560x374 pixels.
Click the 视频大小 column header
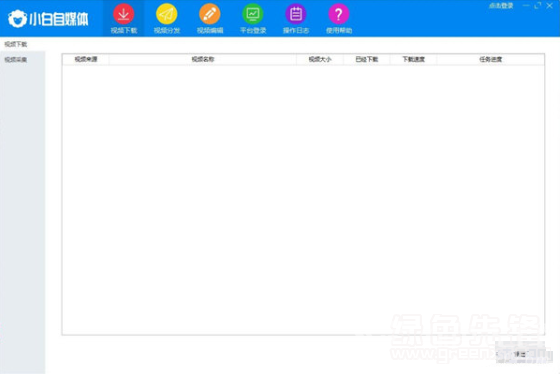pyautogui.click(x=320, y=59)
